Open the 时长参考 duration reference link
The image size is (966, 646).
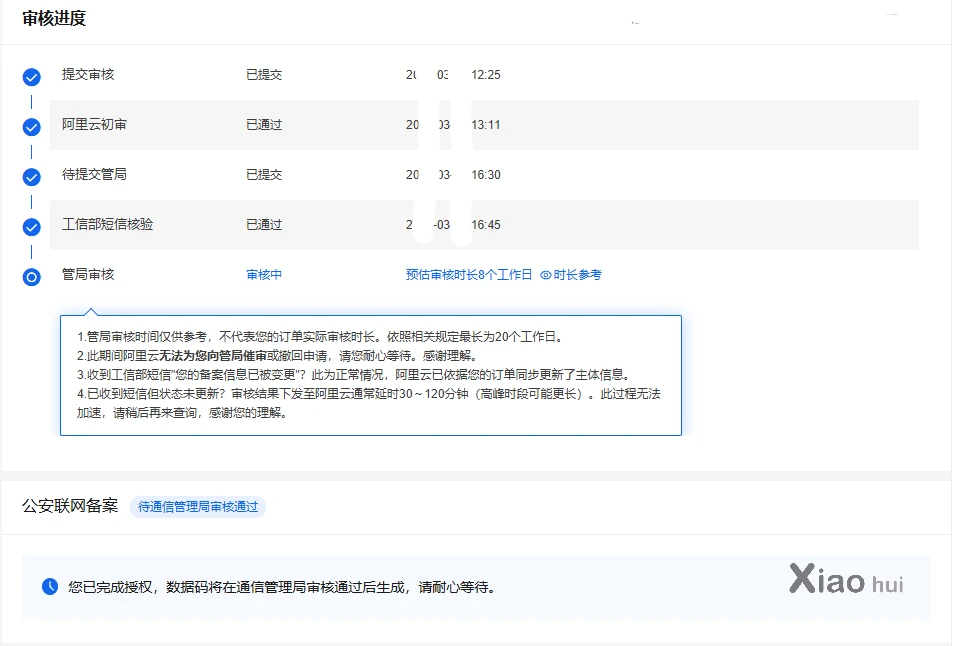click(x=577, y=275)
